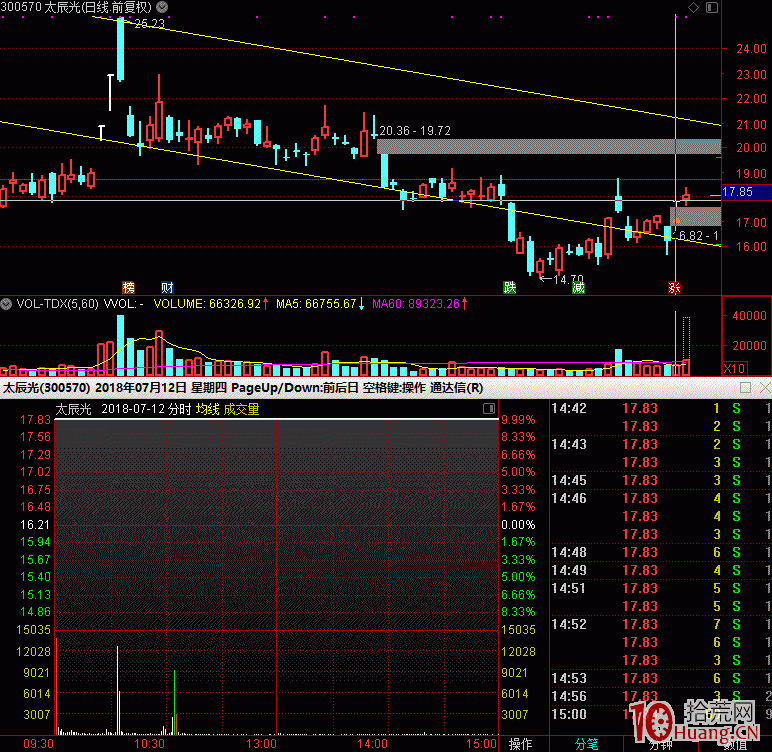Select the 14:46 tick row

[660, 498]
